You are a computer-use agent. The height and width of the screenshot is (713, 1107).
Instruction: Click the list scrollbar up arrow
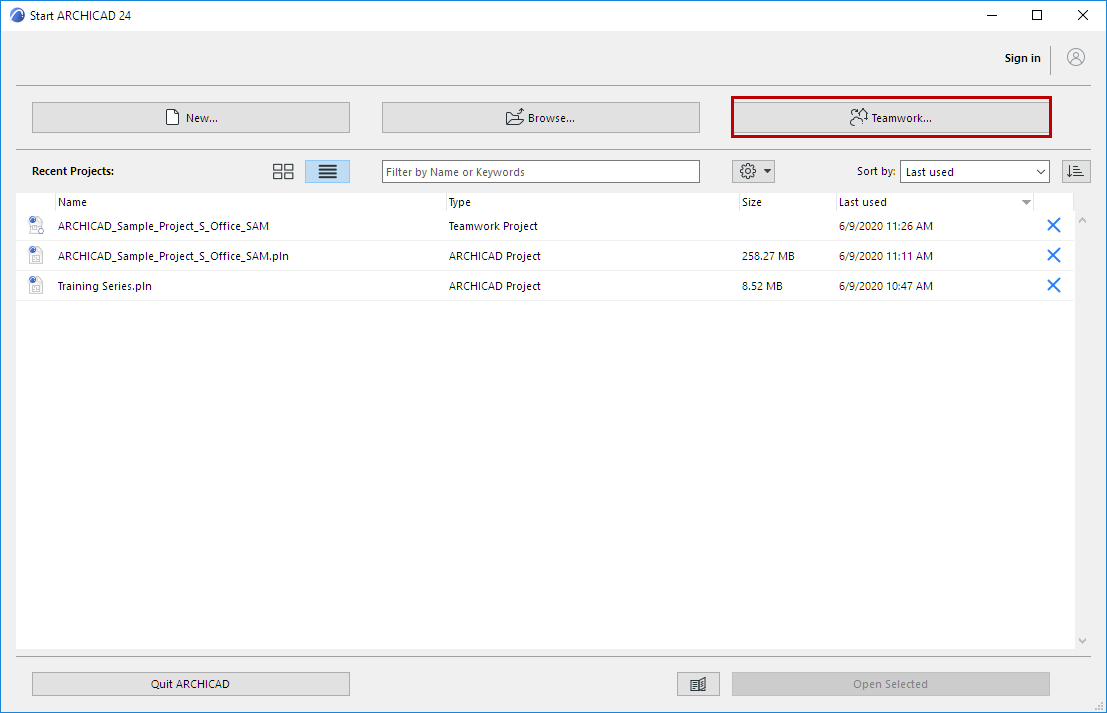click(1082, 221)
